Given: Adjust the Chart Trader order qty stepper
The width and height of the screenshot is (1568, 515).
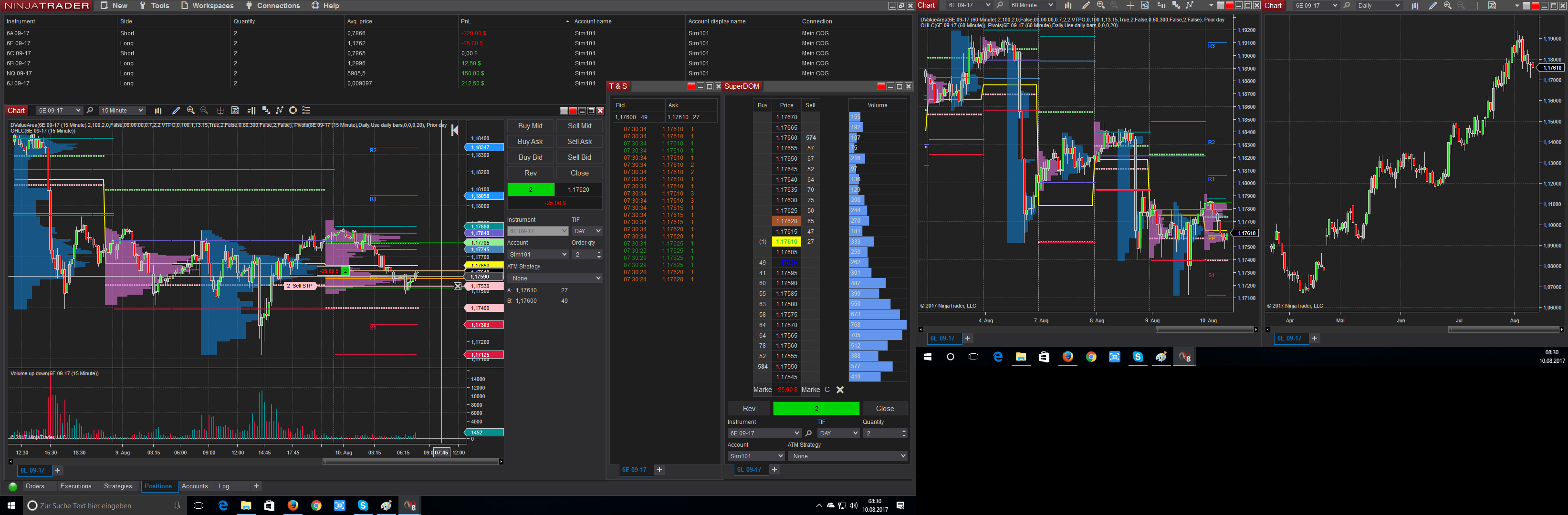Looking at the screenshot, I should [599, 254].
